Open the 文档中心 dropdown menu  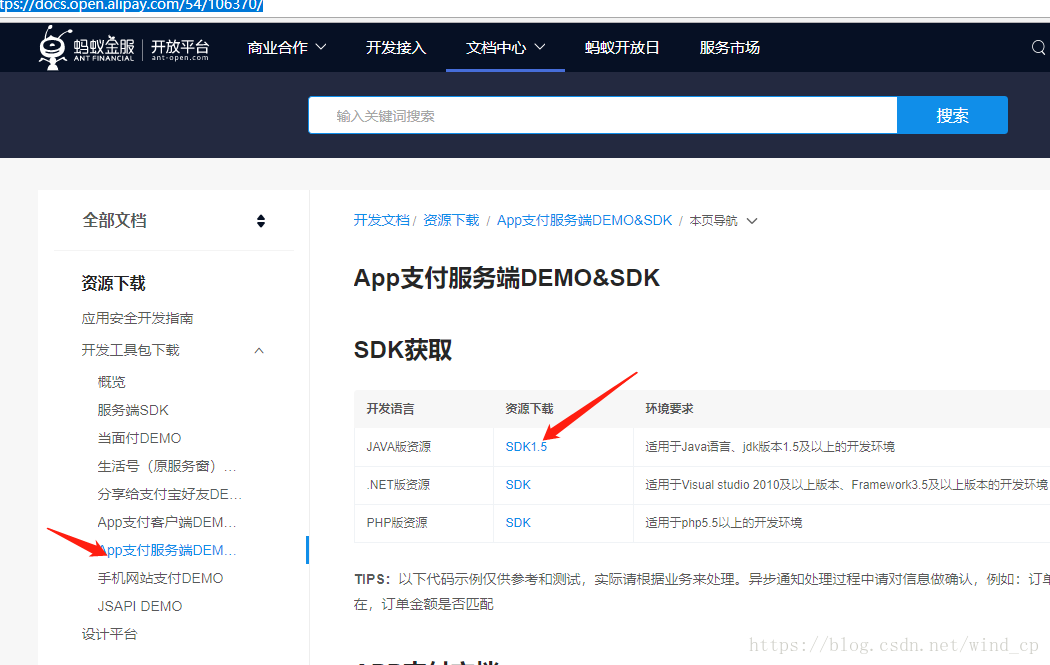tap(506, 48)
